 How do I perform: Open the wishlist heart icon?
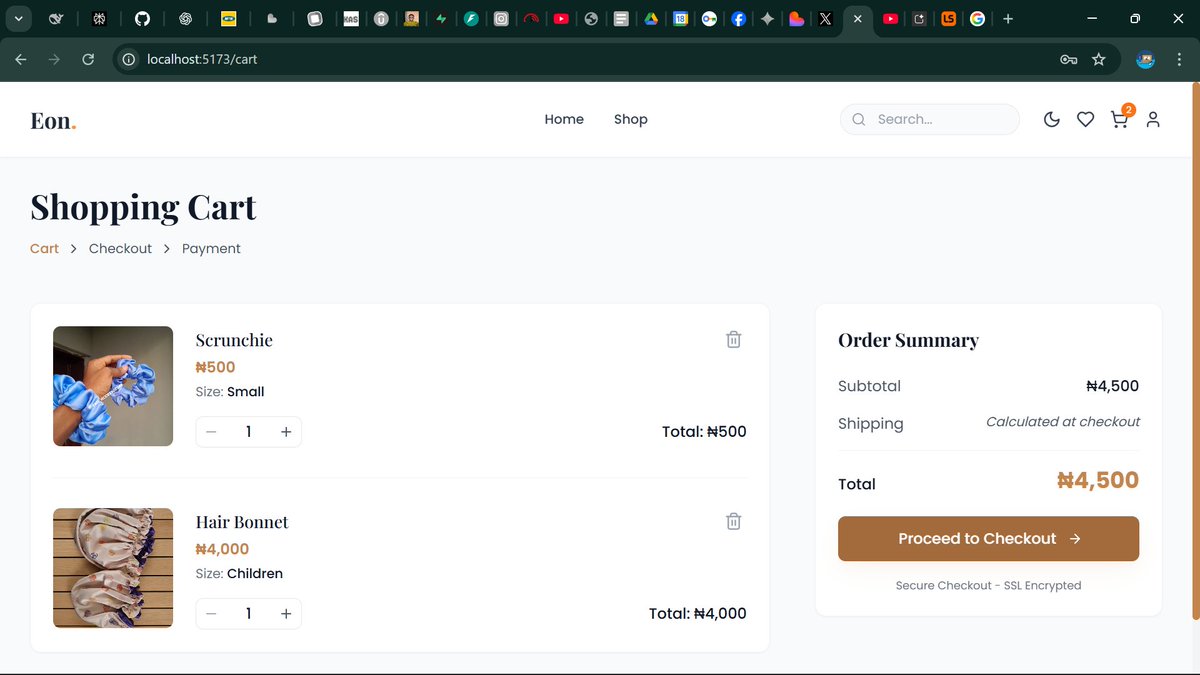pos(1085,119)
